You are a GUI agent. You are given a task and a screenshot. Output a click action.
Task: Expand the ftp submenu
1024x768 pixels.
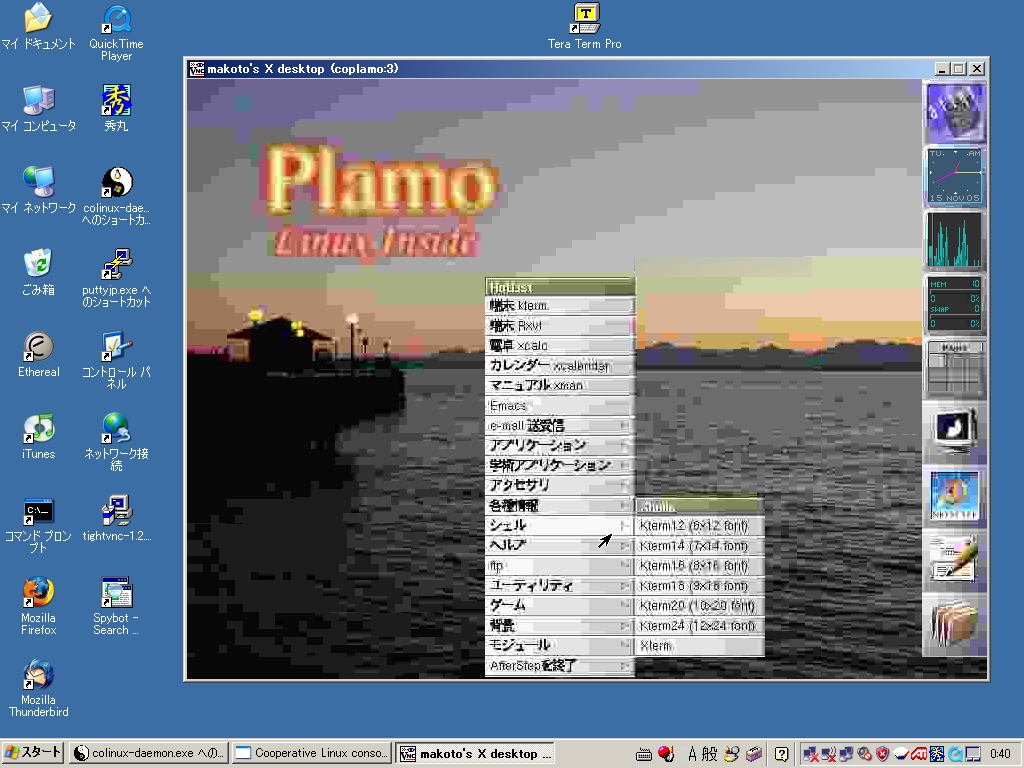(560, 566)
